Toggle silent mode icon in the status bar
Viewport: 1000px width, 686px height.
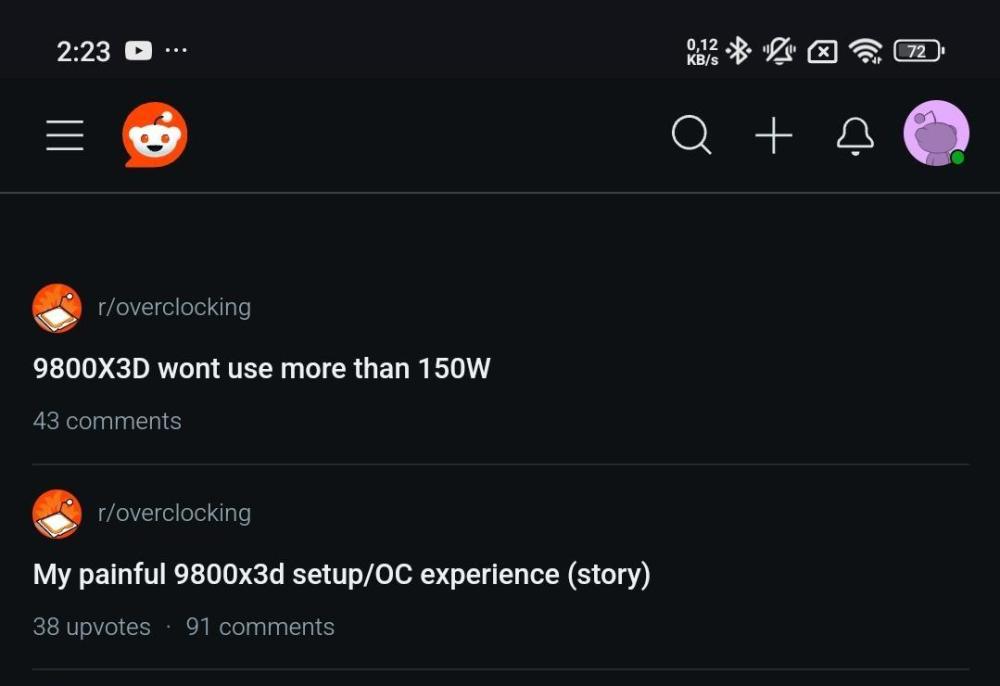781,50
